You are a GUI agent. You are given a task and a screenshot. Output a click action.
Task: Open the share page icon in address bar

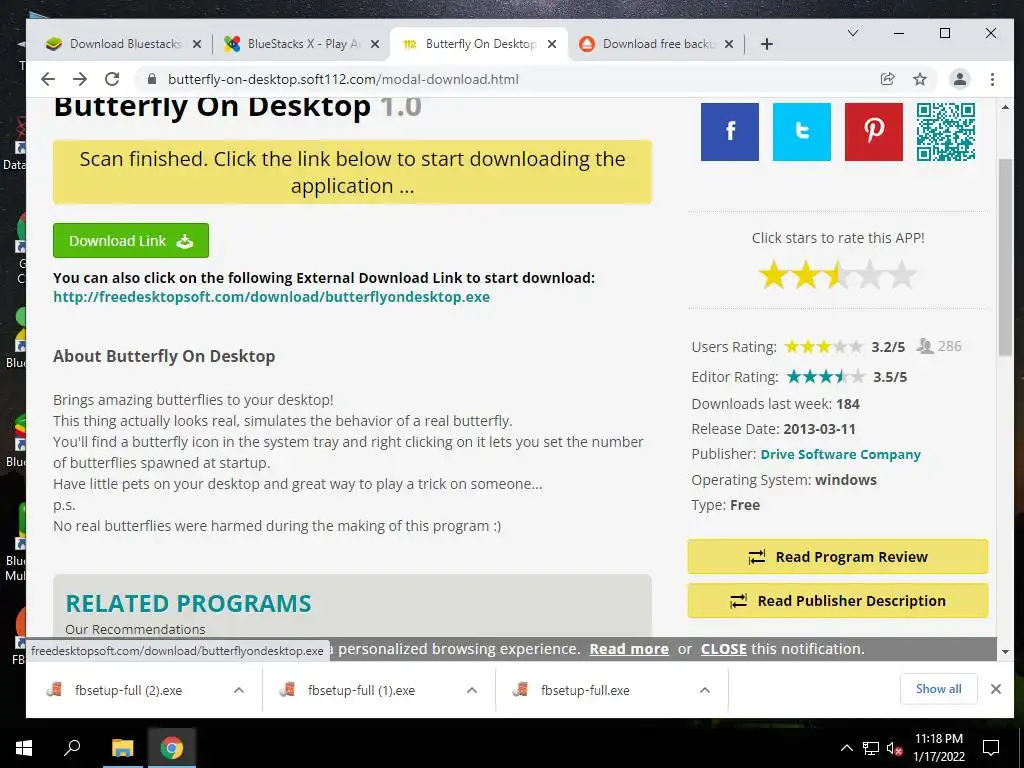[x=887, y=79]
